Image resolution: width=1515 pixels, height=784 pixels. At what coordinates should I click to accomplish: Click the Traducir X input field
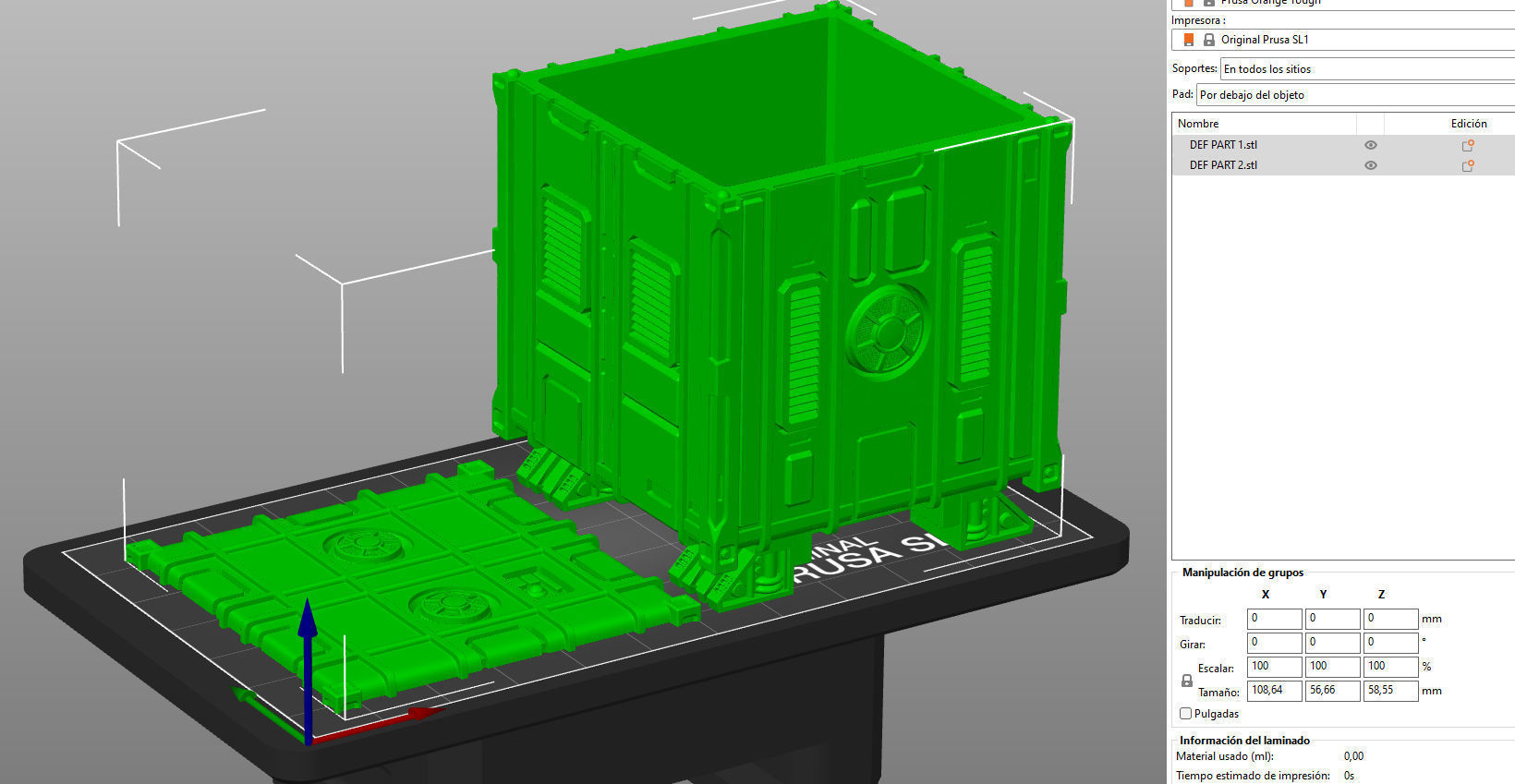pos(1274,619)
